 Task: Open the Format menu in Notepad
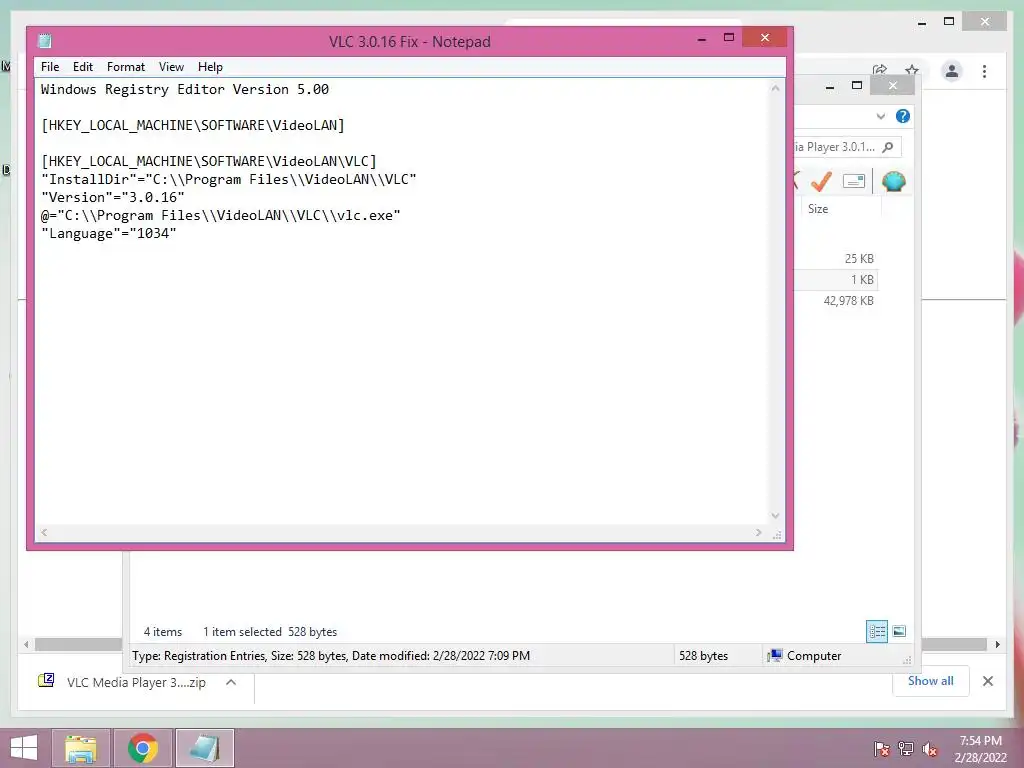tap(125, 67)
